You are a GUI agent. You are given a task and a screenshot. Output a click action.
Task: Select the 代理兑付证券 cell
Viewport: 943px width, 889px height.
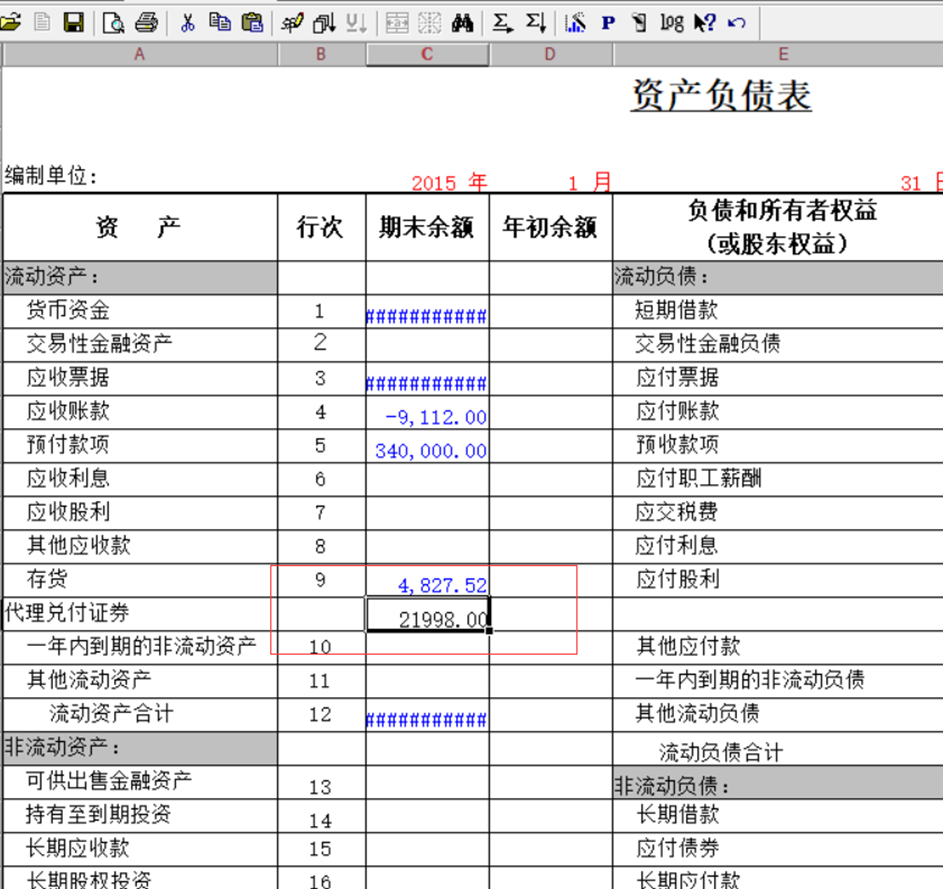(x=140, y=614)
